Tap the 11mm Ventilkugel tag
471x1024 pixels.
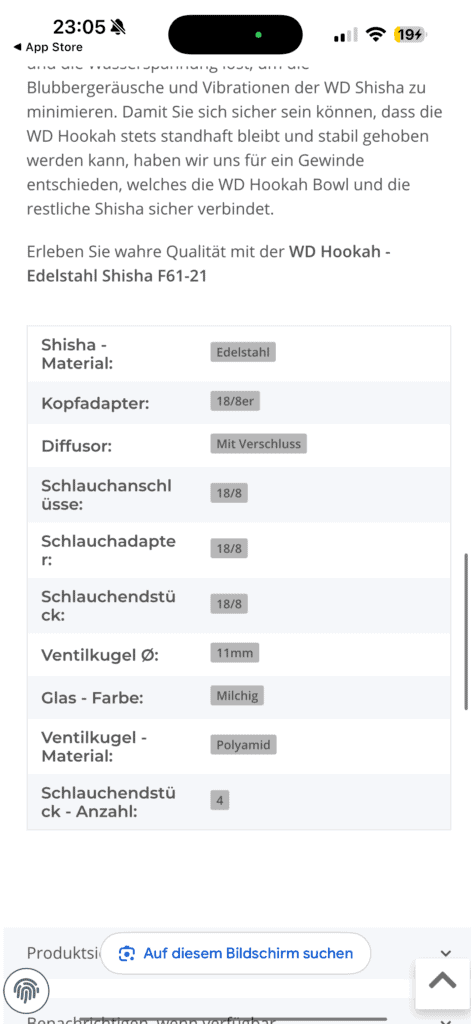(235, 652)
